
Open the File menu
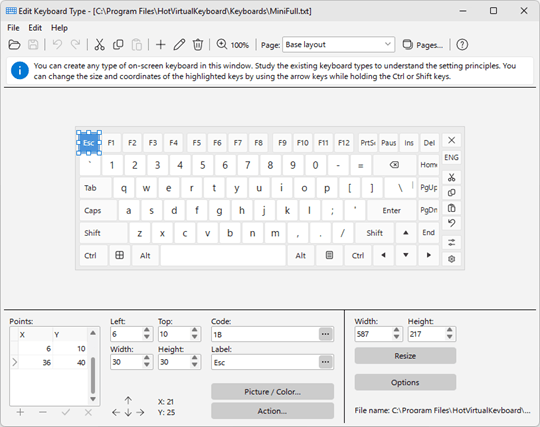pos(13,28)
